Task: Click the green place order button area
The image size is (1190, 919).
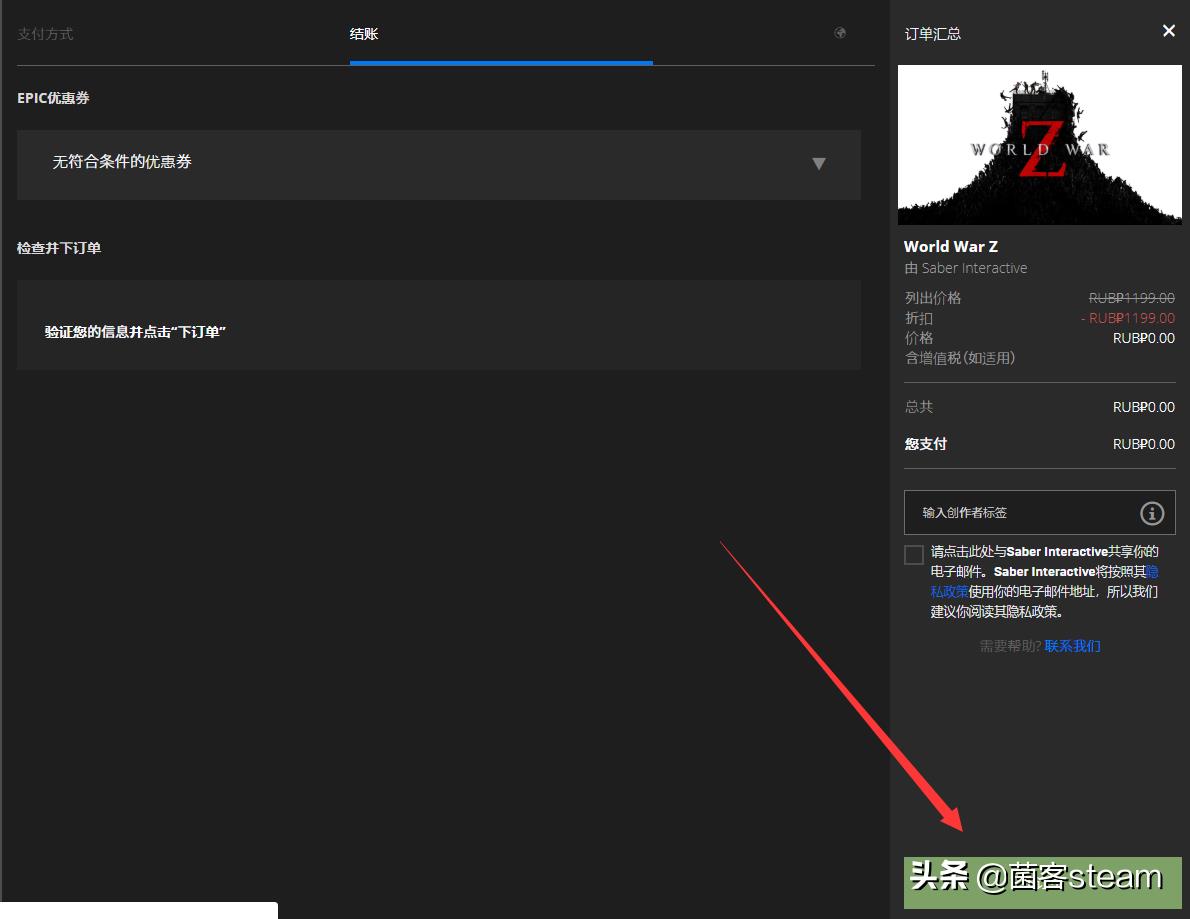Action: click(1042, 882)
